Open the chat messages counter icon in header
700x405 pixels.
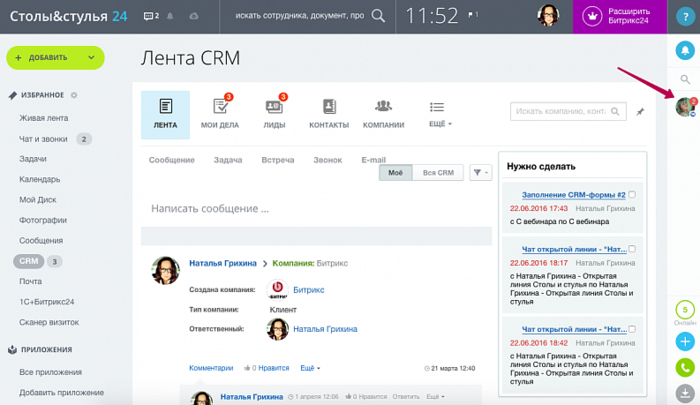pyautogui.click(x=151, y=16)
